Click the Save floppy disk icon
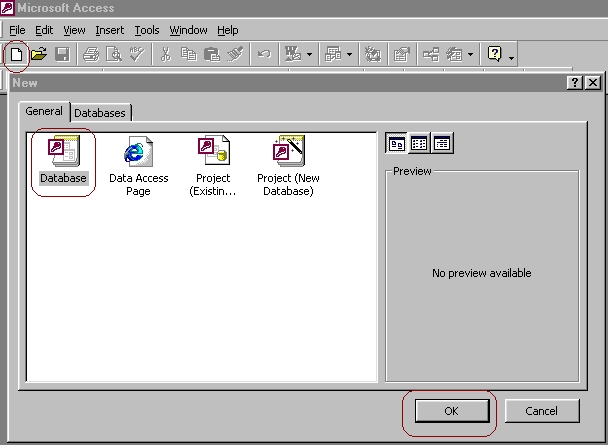This screenshot has height=445, width=608. click(x=62, y=54)
